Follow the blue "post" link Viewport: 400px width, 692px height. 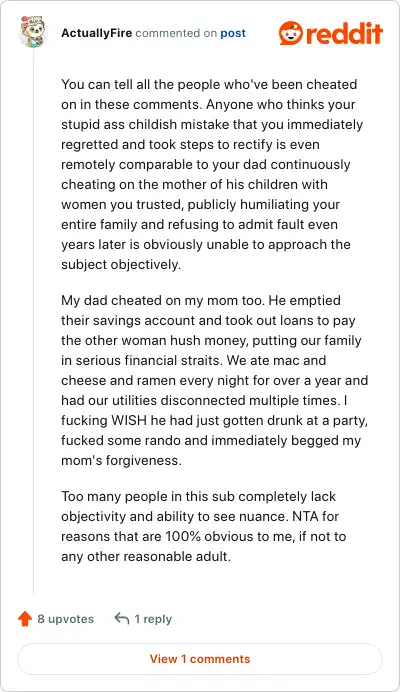click(x=233, y=34)
